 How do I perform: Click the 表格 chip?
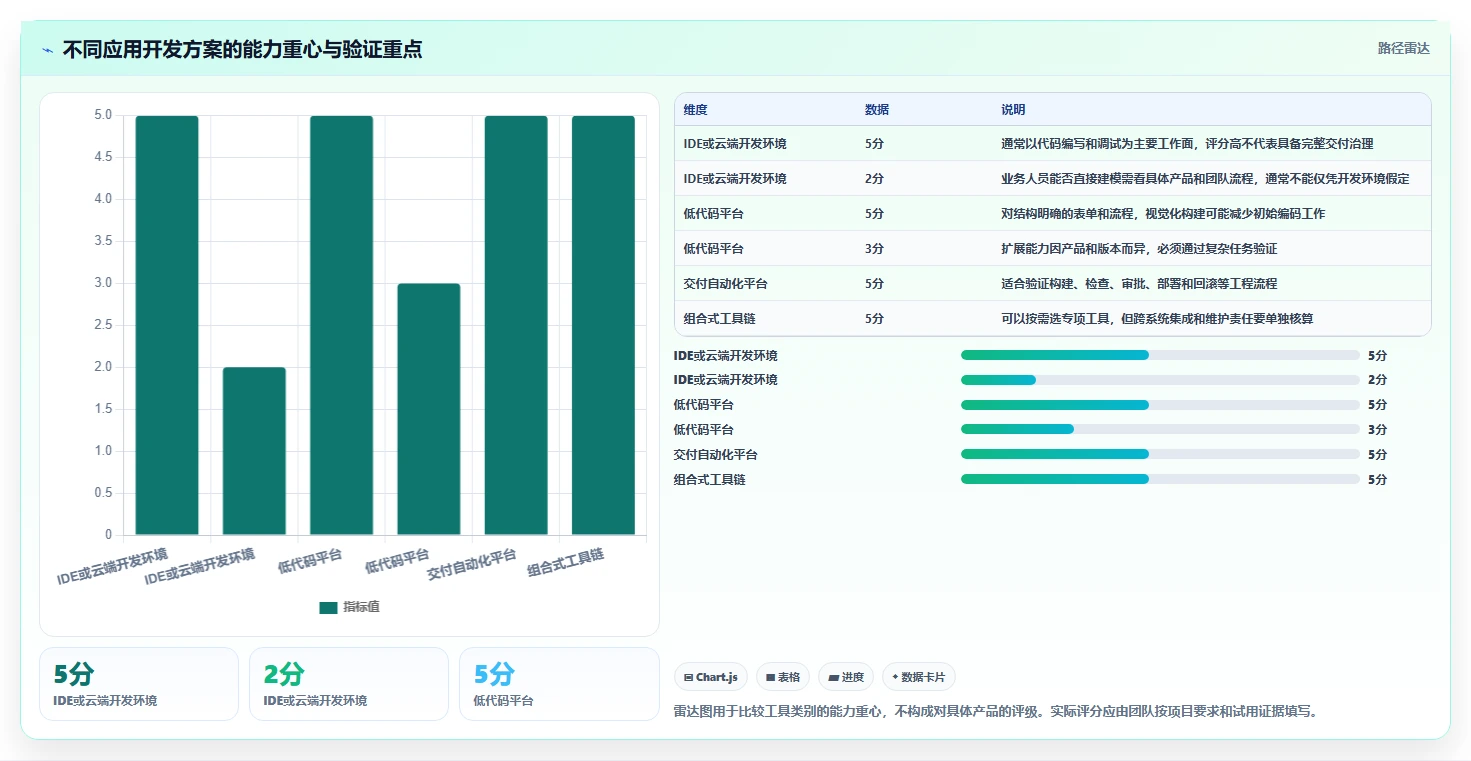point(783,677)
